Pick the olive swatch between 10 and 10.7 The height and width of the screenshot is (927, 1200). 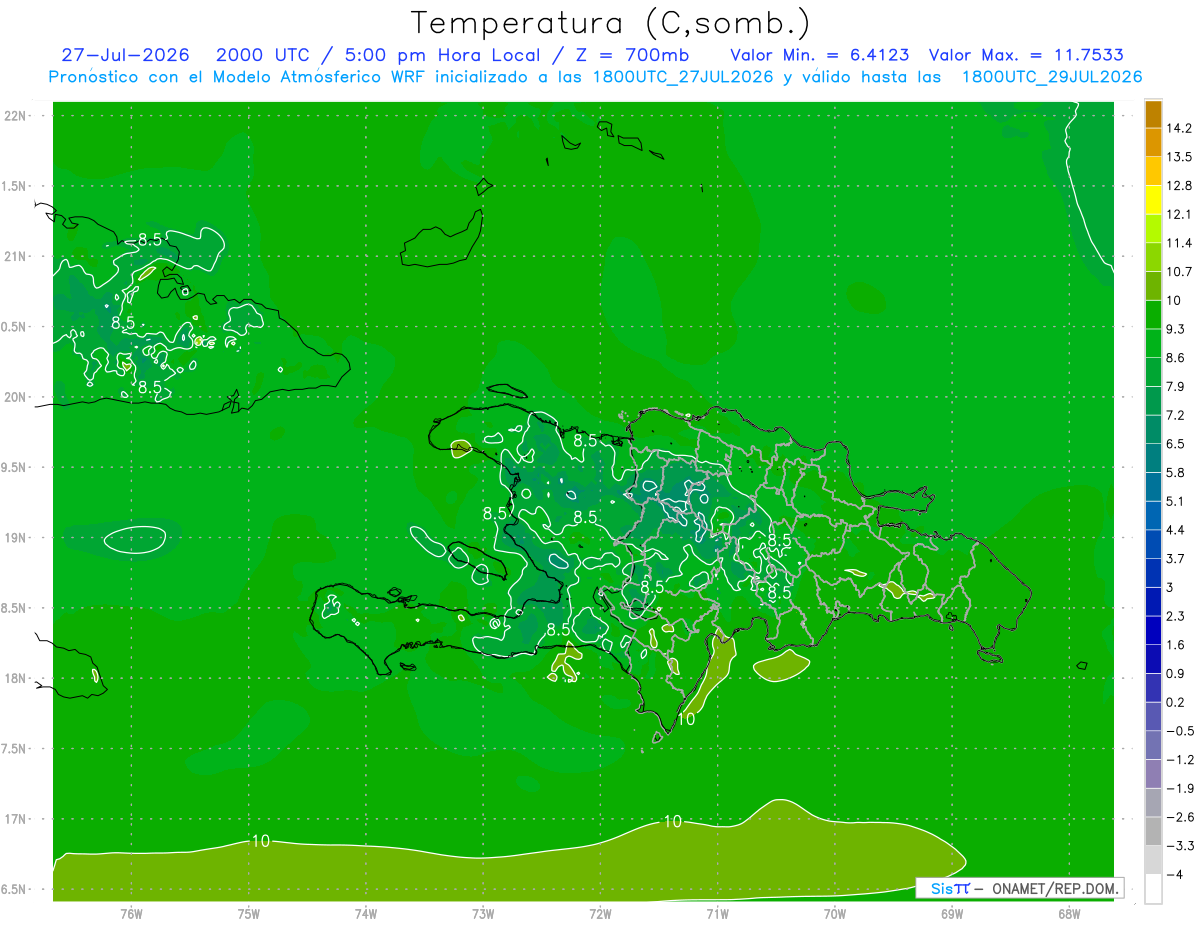(x=1153, y=285)
